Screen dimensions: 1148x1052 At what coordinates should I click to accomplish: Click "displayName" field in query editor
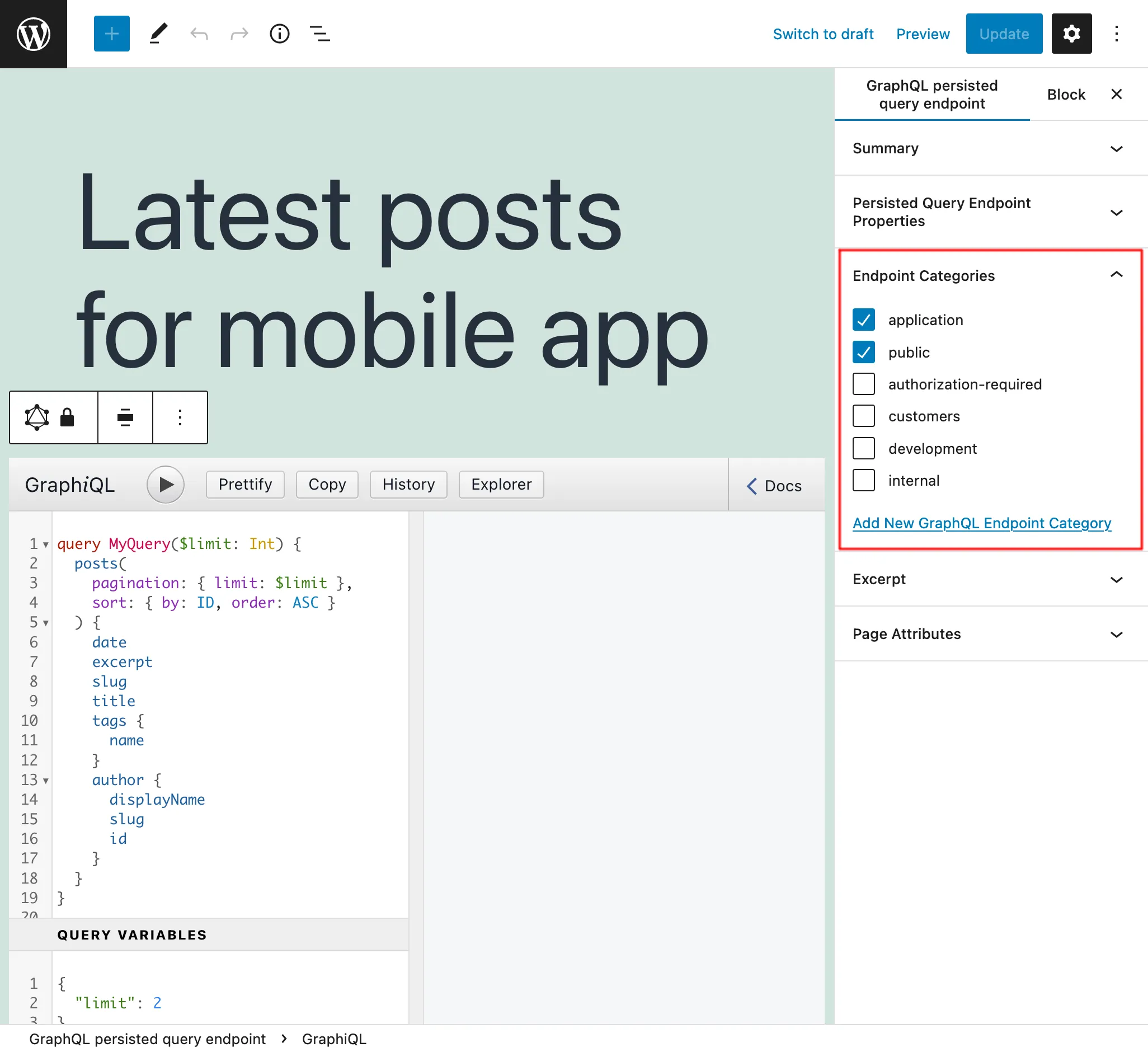tap(157, 800)
